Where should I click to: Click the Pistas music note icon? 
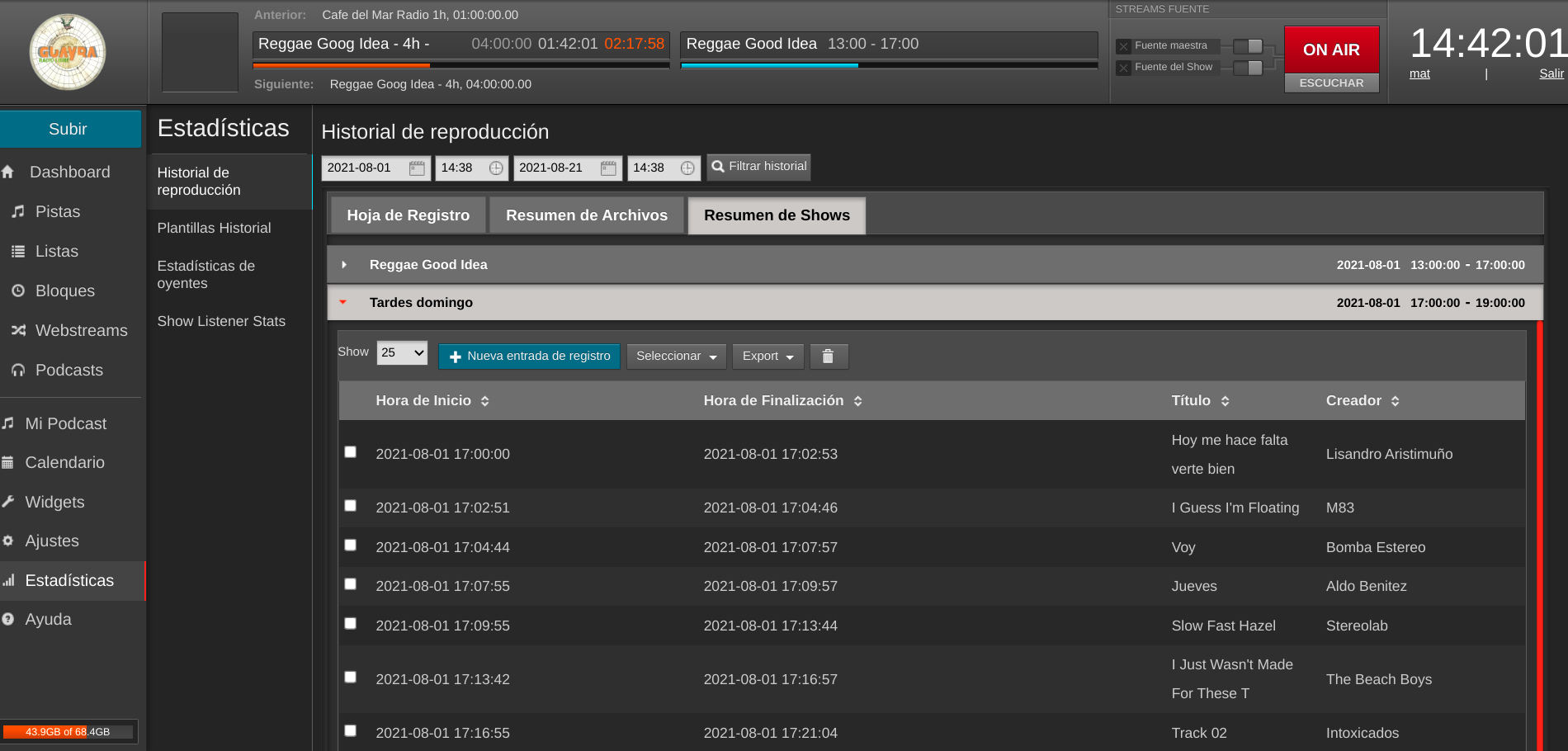[x=18, y=211]
